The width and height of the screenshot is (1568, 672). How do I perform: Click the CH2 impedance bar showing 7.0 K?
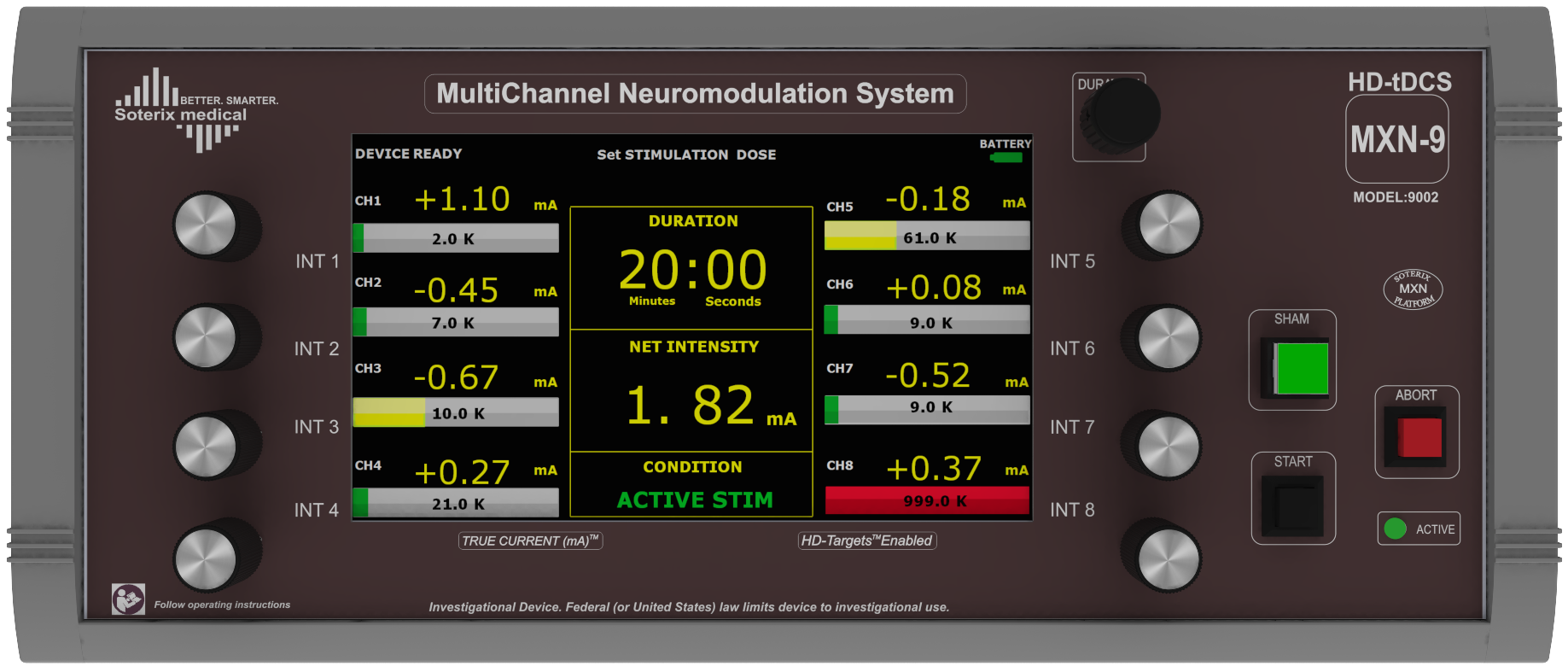click(456, 322)
